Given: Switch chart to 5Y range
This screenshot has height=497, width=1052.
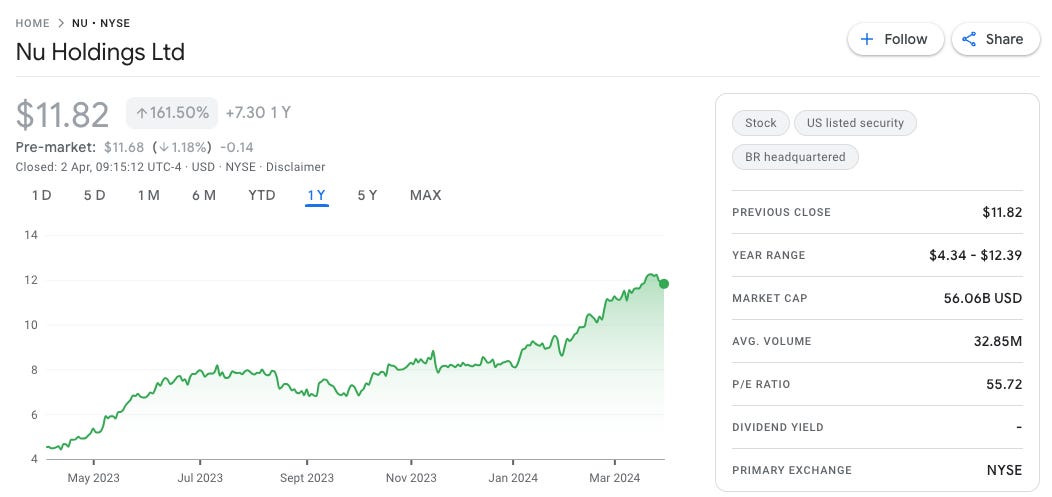Looking at the screenshot, I should click(x=367, y=195).
